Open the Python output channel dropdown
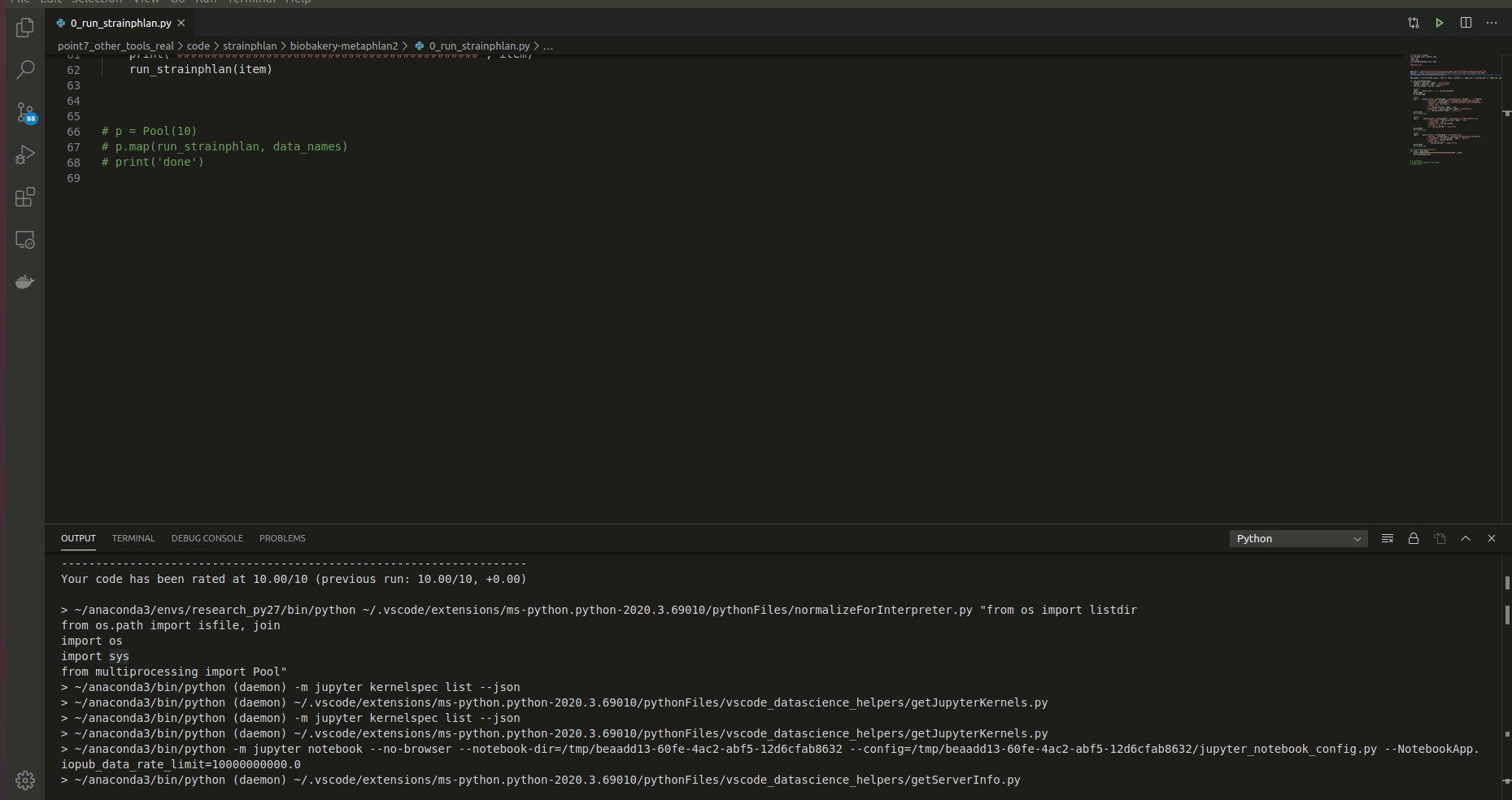Screen dimensions: 1512x800 (1298, 538)
